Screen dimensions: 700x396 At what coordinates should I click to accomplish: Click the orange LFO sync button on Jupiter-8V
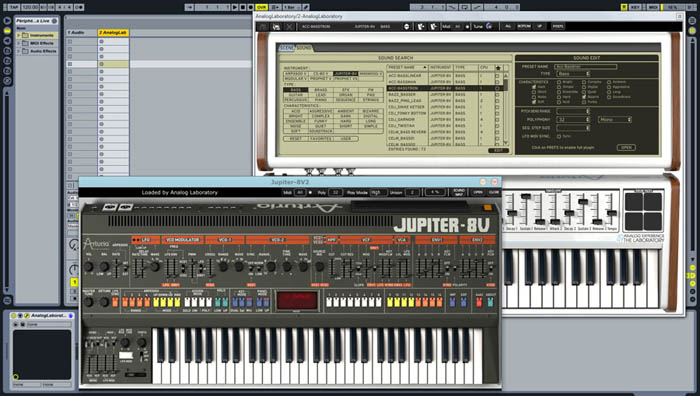[115, 303]
